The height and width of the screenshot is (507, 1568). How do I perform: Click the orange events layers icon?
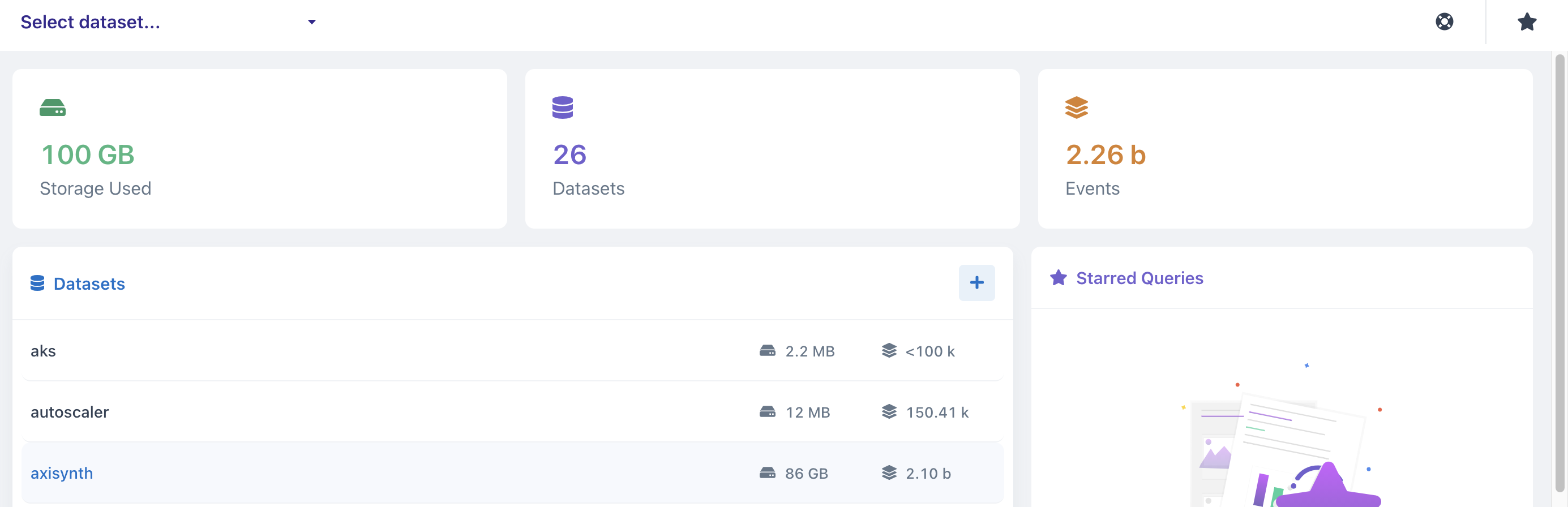pos(1076,107)
